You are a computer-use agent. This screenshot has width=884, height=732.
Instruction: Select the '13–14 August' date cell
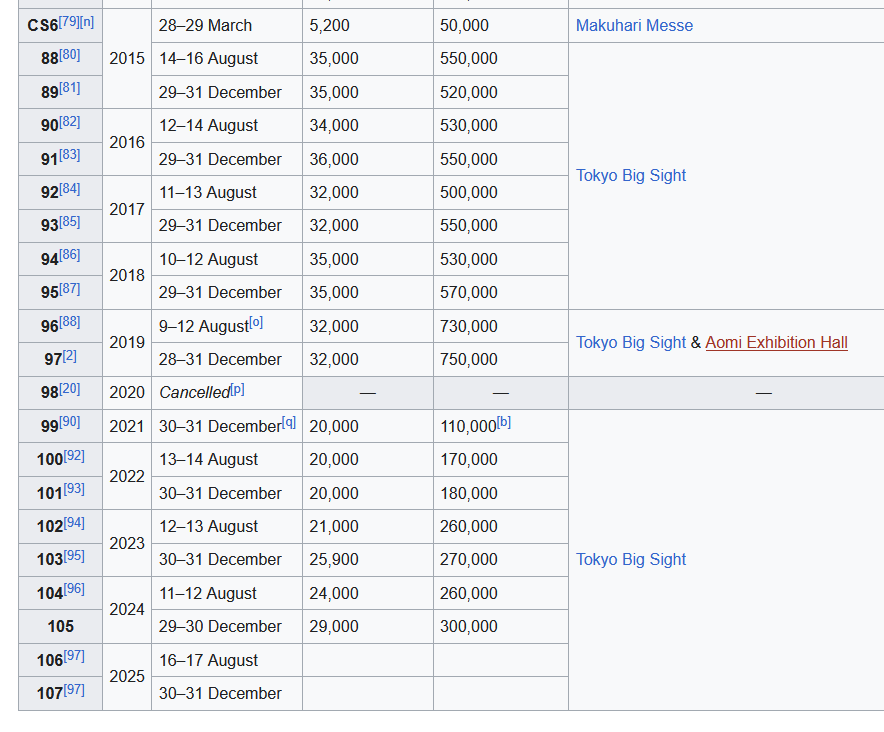pos(227,460)
